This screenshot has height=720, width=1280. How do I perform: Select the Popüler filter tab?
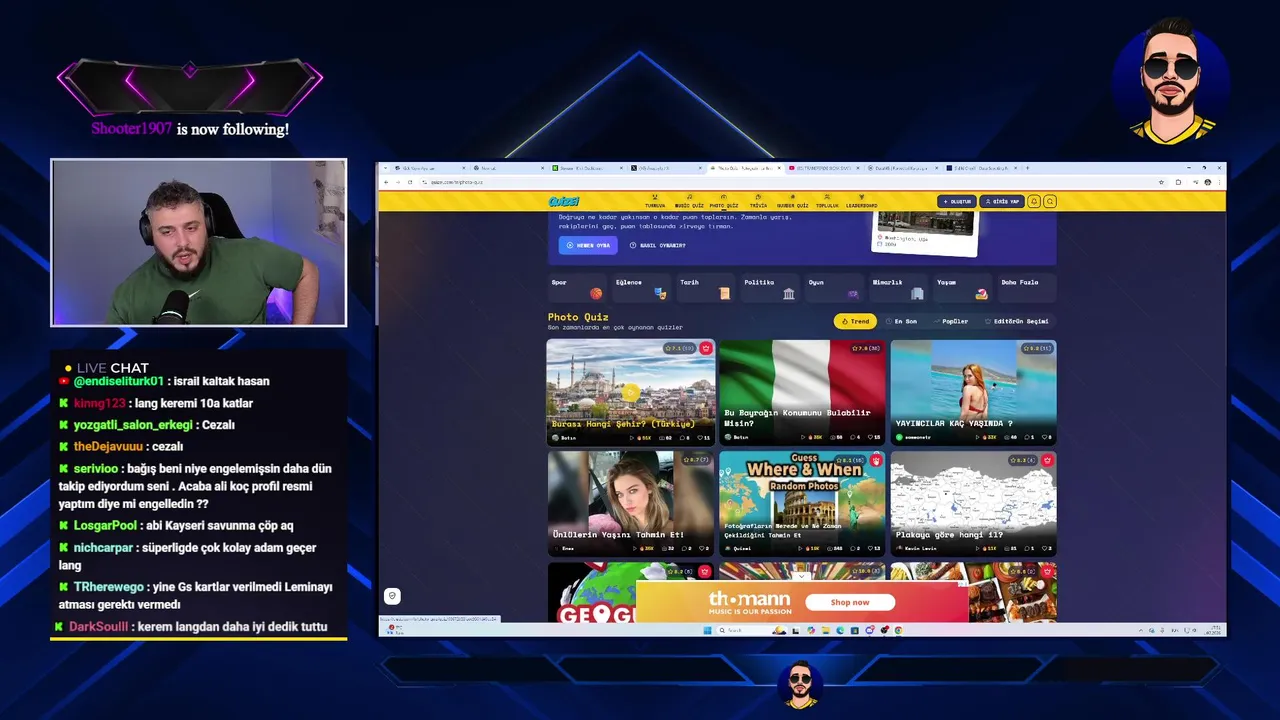click(952, 321)
